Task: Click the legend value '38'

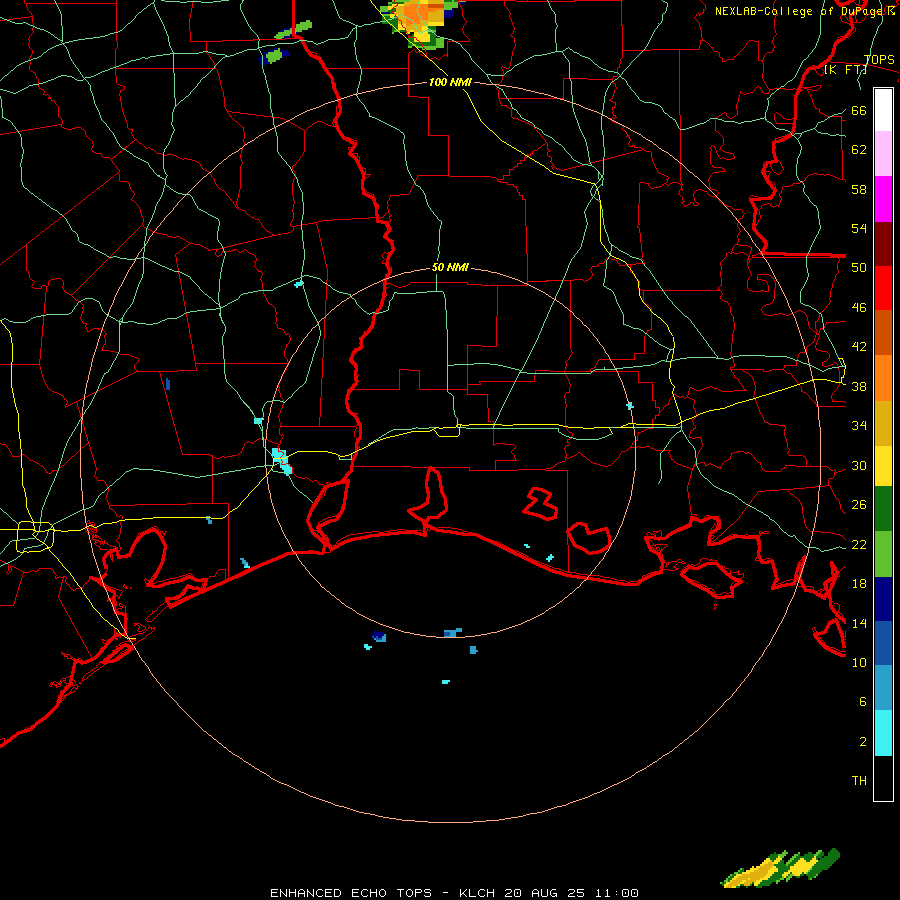Action: tap(859, 386)
